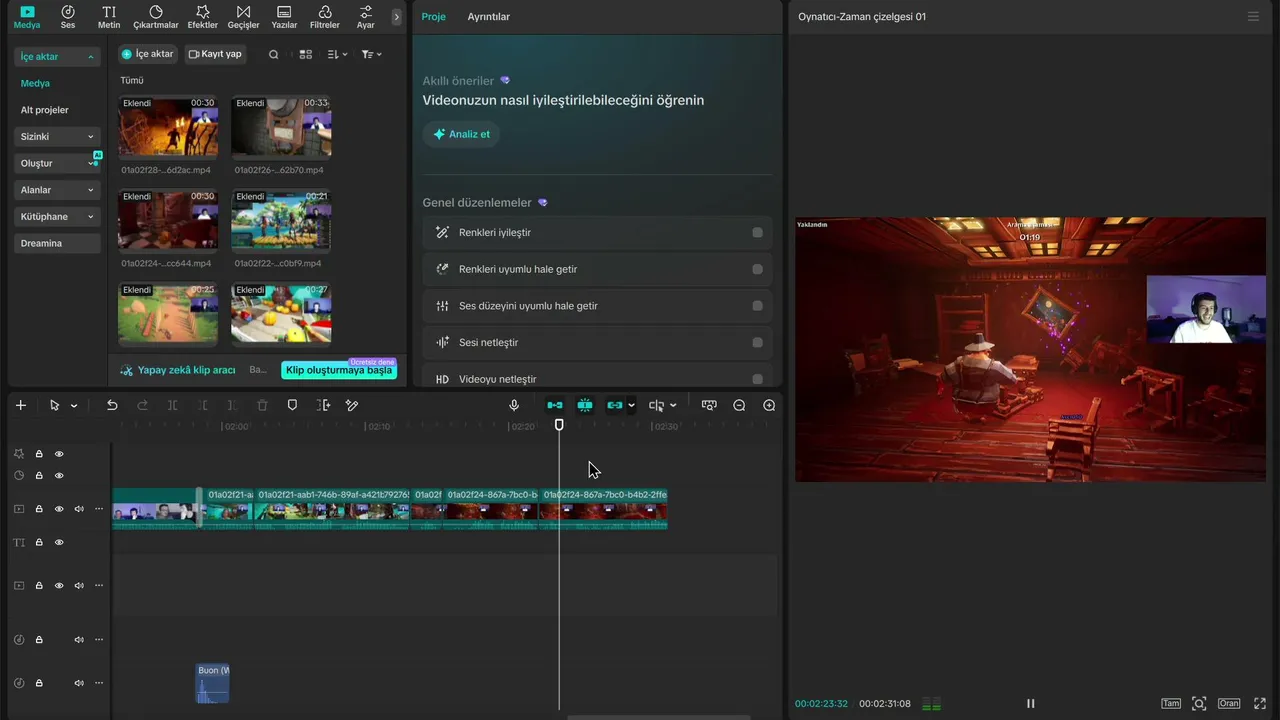This screenshot has width=1280, height=720.
Task: Enter fullscreen preview with expand icon
Action: [x=1260, y=704]
